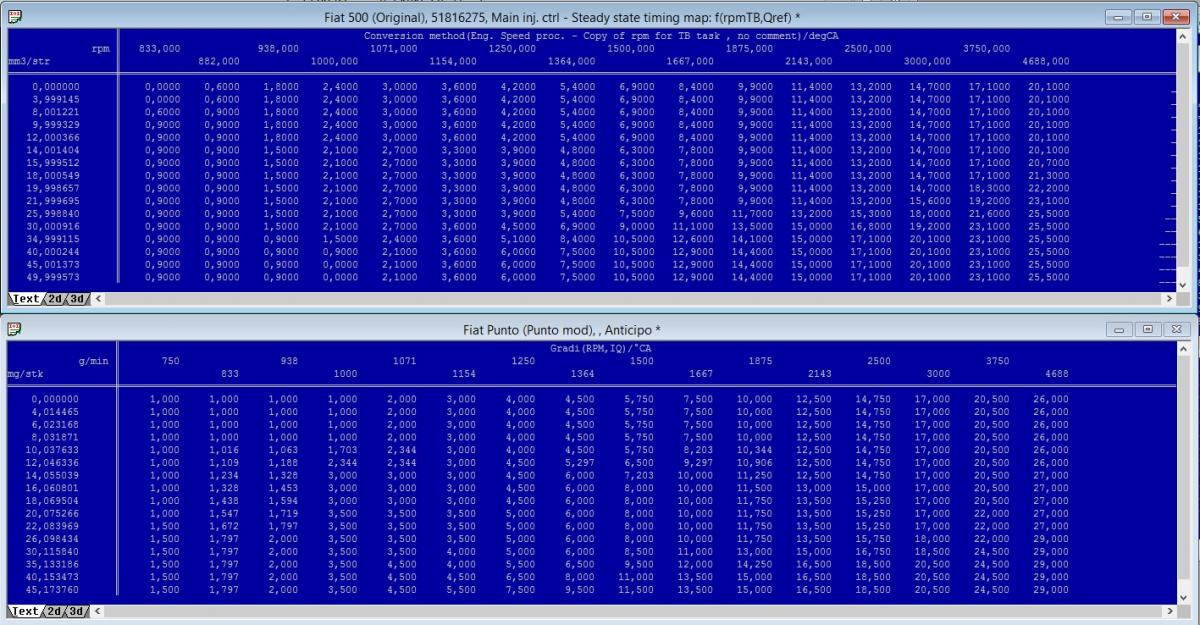This screenshot has width=1200, height=625.
Task: Click the Fiat Punto Anticipo title bar text
Action: (561, 329)
